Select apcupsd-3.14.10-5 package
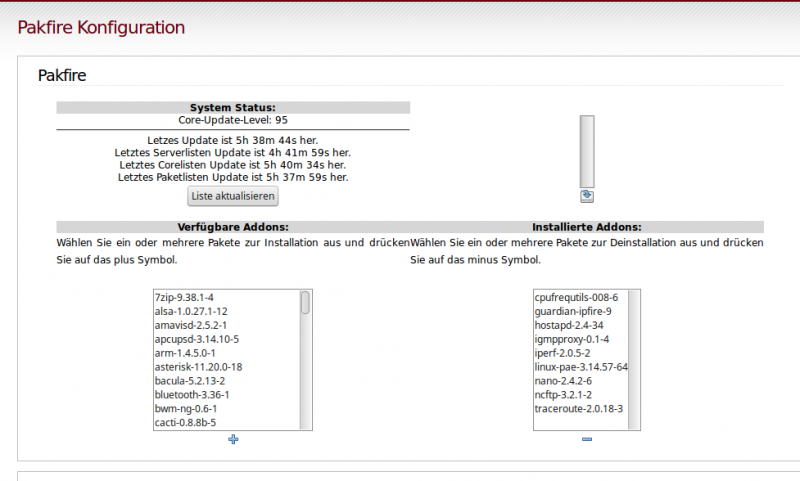 tap(227, 339)
